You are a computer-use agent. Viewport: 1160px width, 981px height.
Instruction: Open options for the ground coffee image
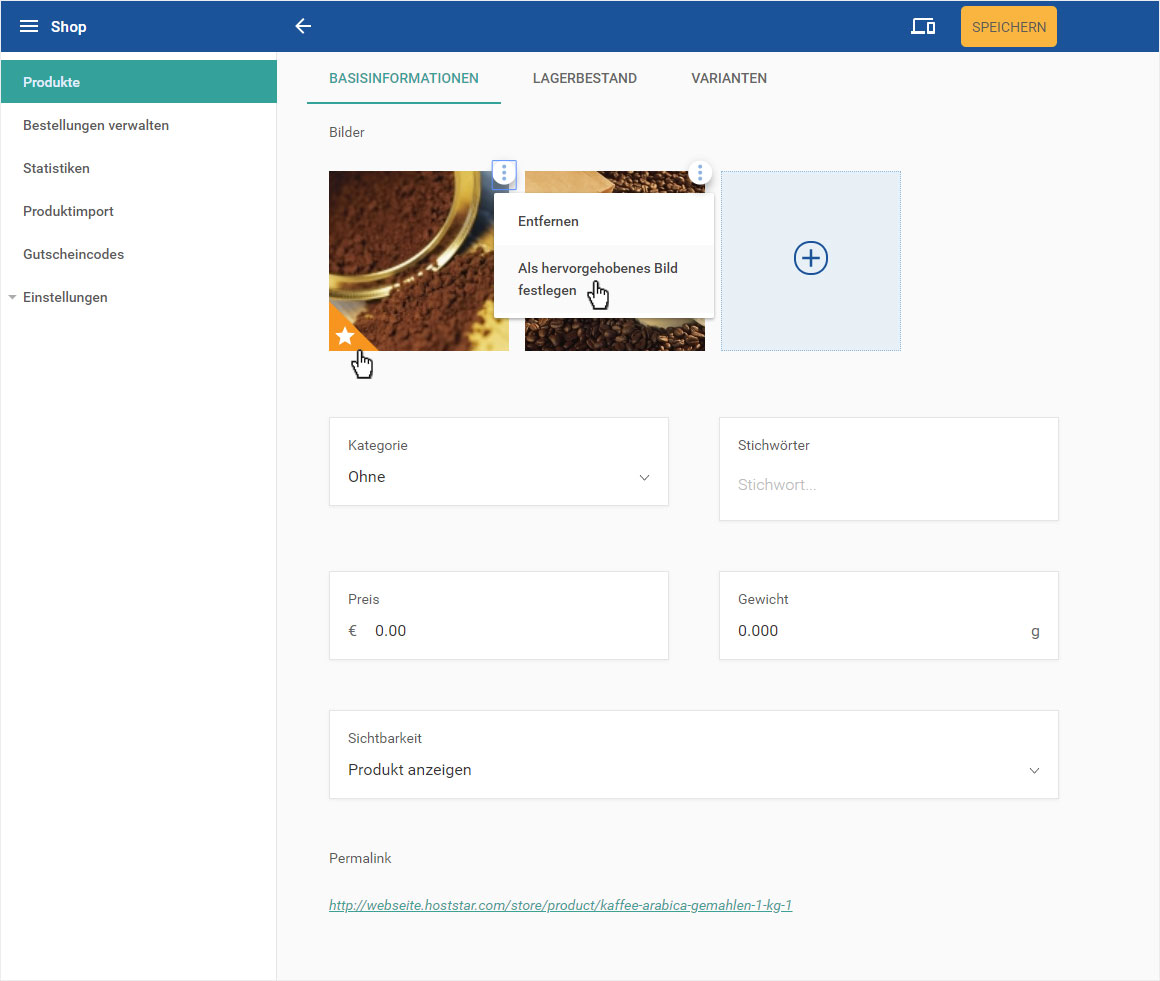click(504, 173)
